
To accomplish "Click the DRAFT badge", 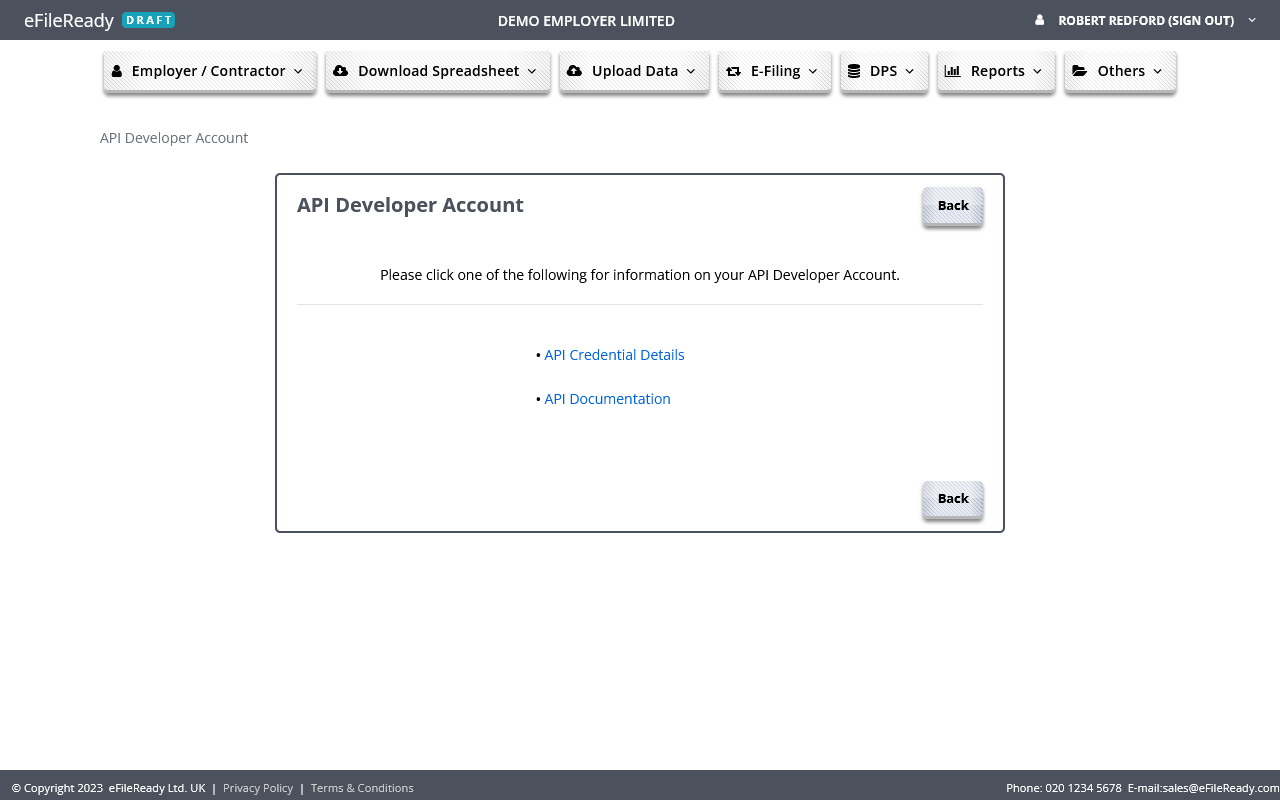I will click(x=149, y=20).
